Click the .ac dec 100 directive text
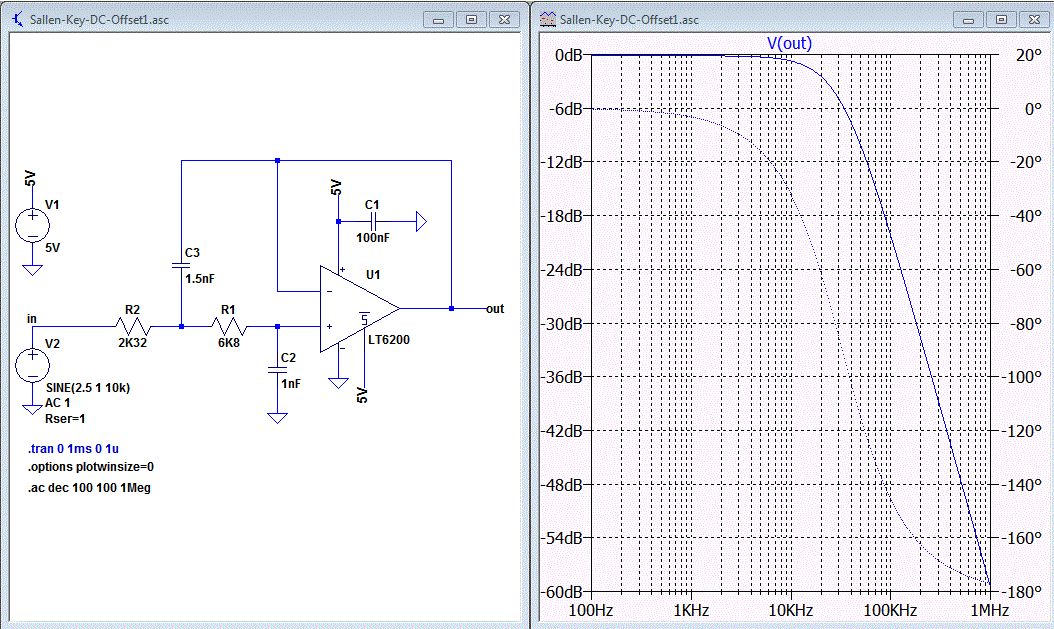 coord(89,487)
